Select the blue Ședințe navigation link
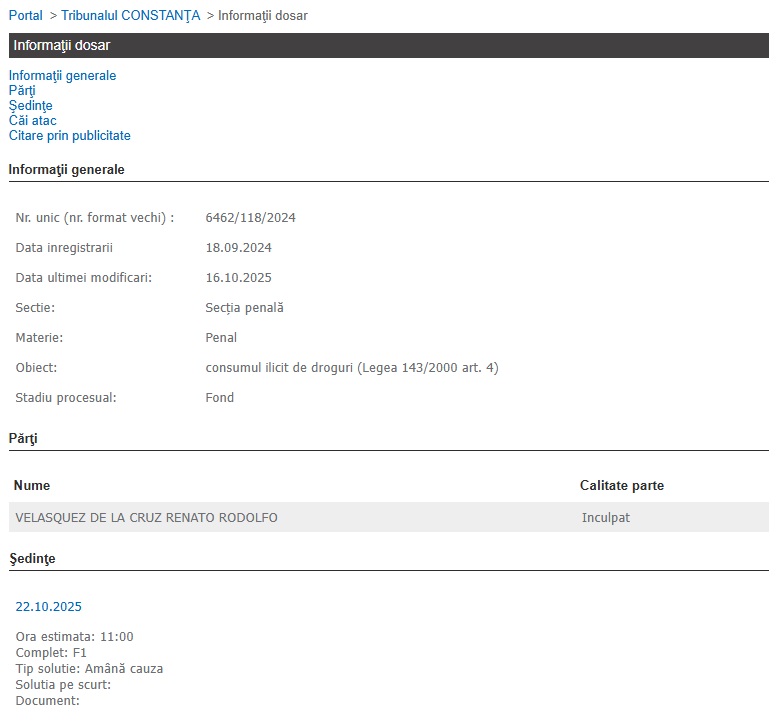777x722 pixels. [30, 106]
